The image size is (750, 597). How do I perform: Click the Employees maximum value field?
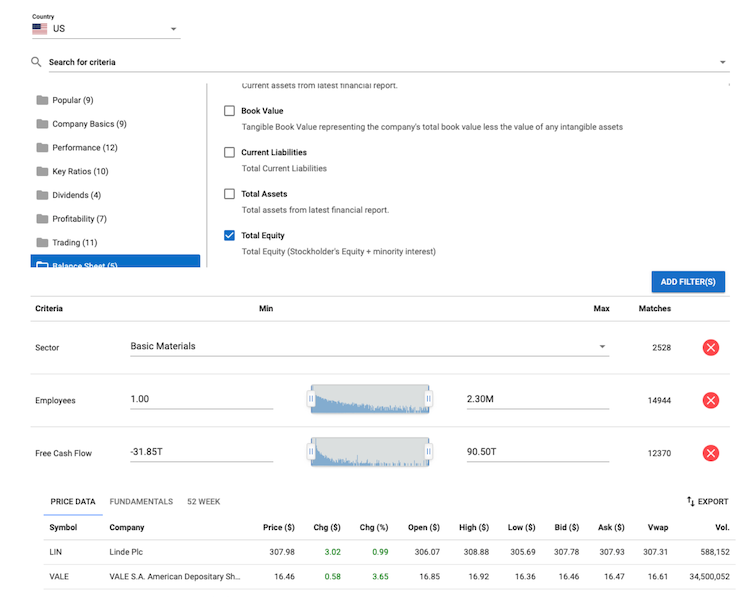pyautogui.click(x=538, y=399)
